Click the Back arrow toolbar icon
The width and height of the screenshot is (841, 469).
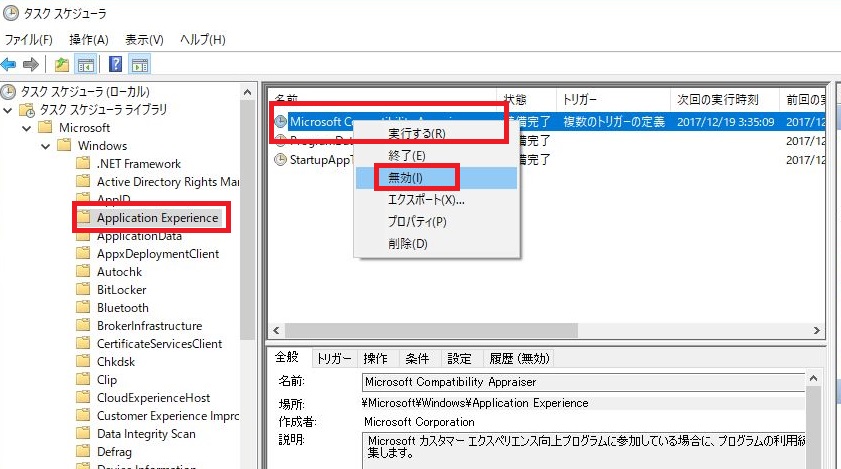tap(9, 65)
